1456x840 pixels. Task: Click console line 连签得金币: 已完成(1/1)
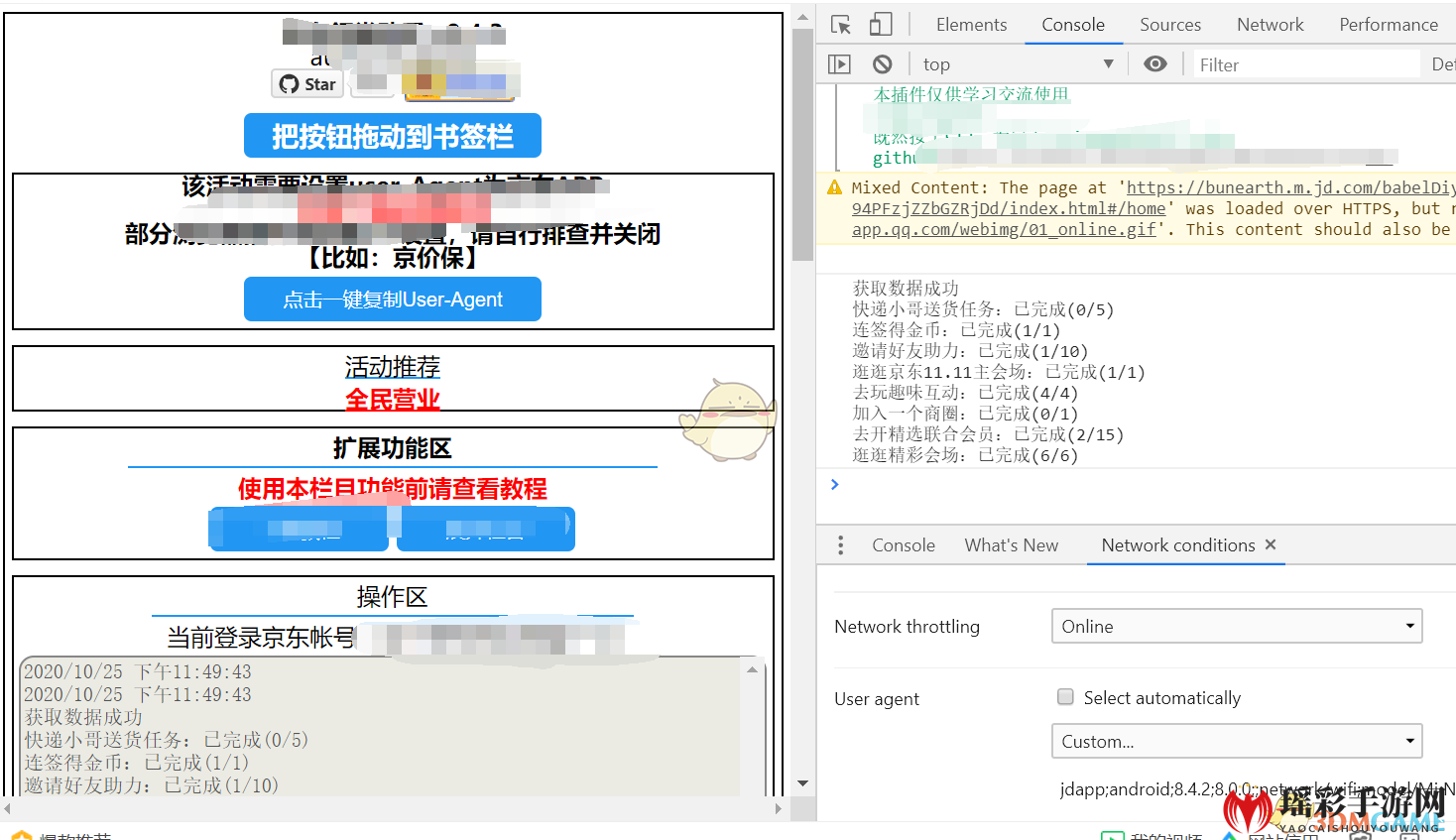point(956,330)
